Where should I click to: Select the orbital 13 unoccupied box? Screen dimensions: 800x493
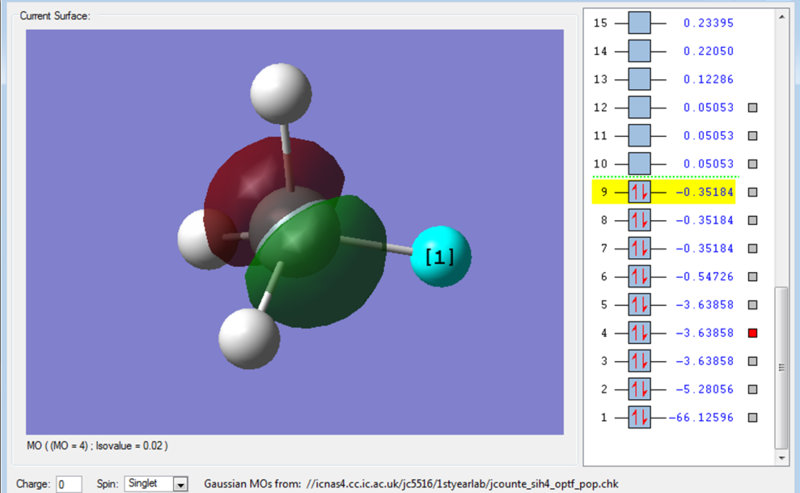click(639, 78)
